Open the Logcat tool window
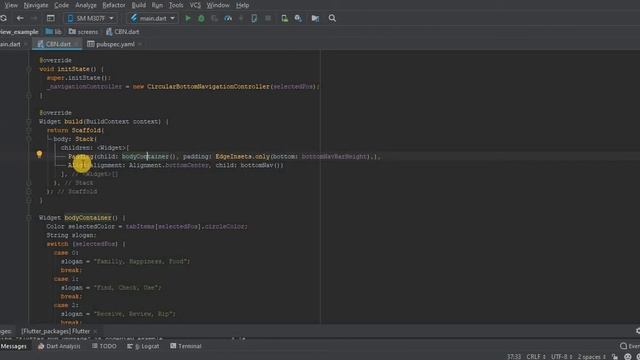 143,346
